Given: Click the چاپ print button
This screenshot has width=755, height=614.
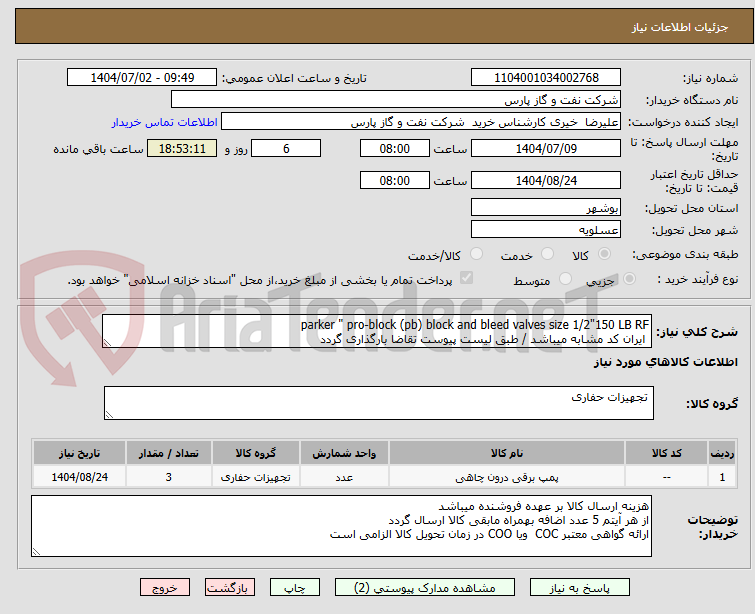Looking at the screenshot, I should [295, 588].
